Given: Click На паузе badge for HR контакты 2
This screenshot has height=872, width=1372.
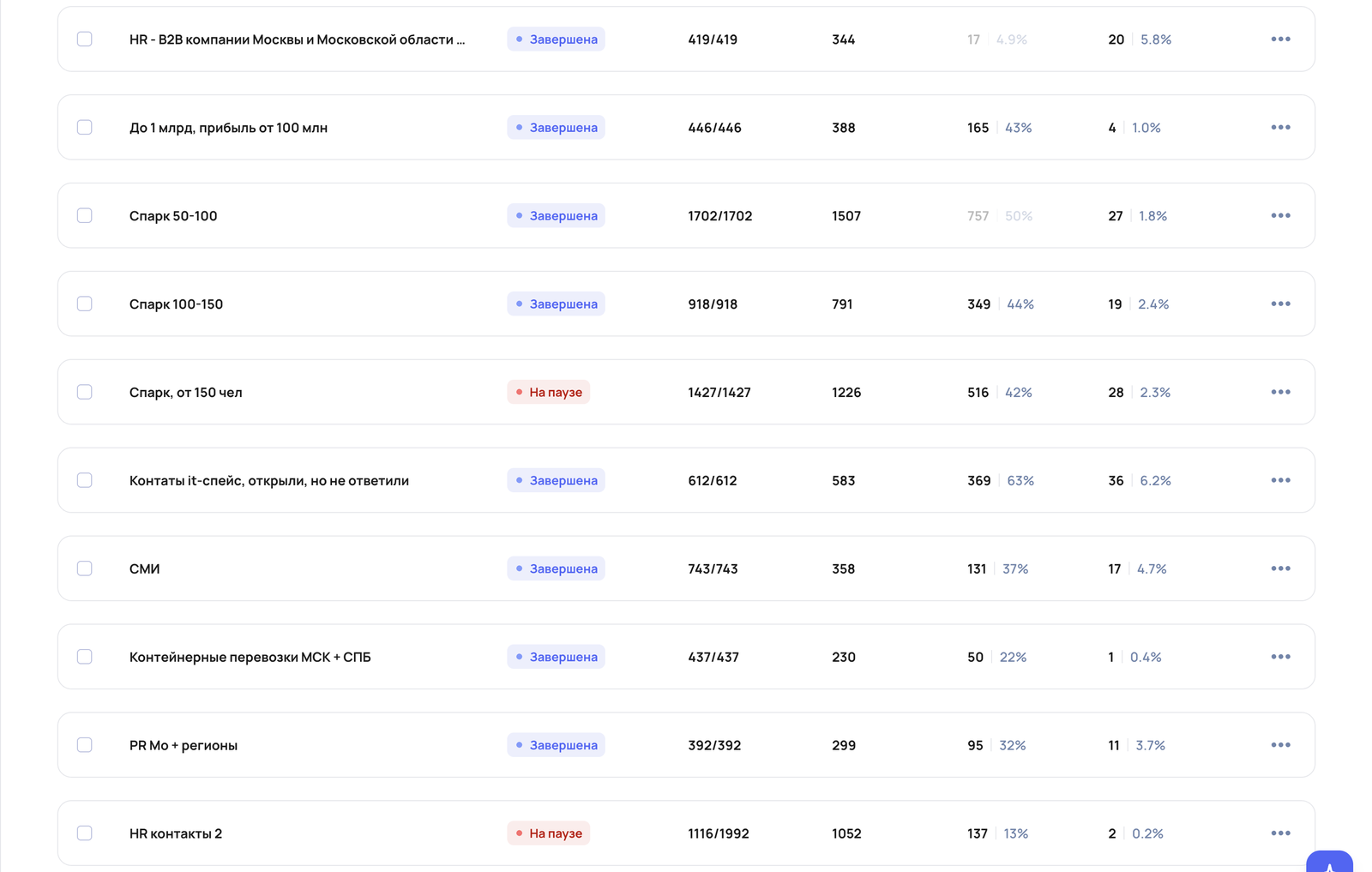Looking at the screenshot, I should pos(548,833).
